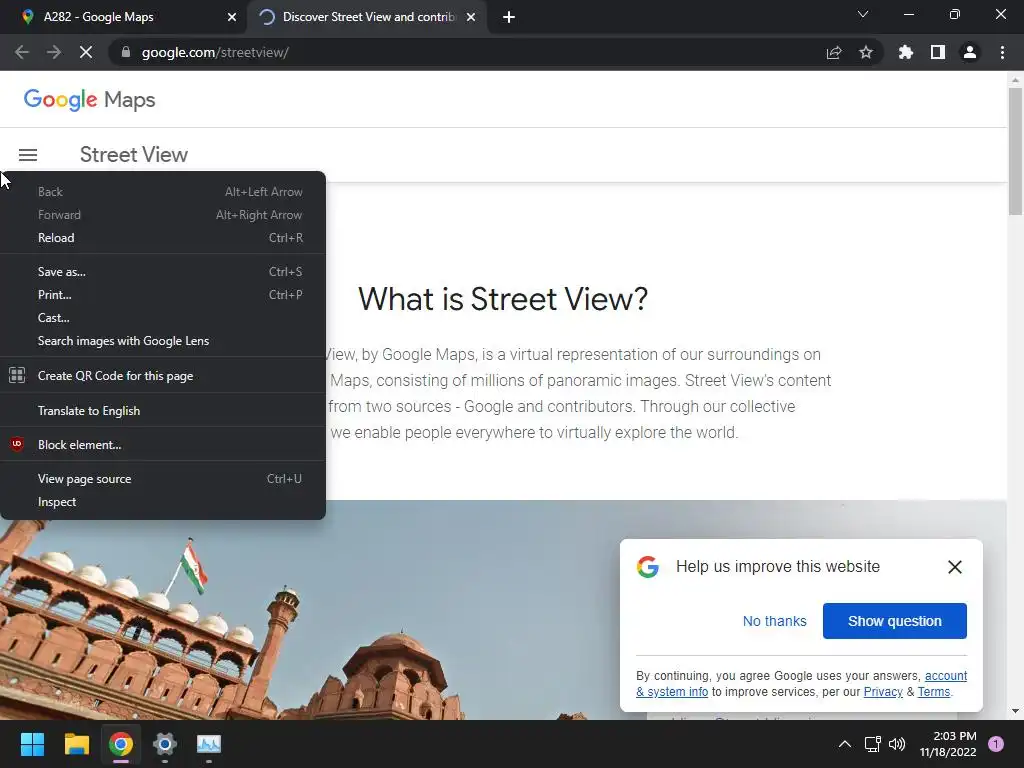View site info padlock icon
Screen dimensions: 1024x768
pyautogui.click(x=126, y=52)
